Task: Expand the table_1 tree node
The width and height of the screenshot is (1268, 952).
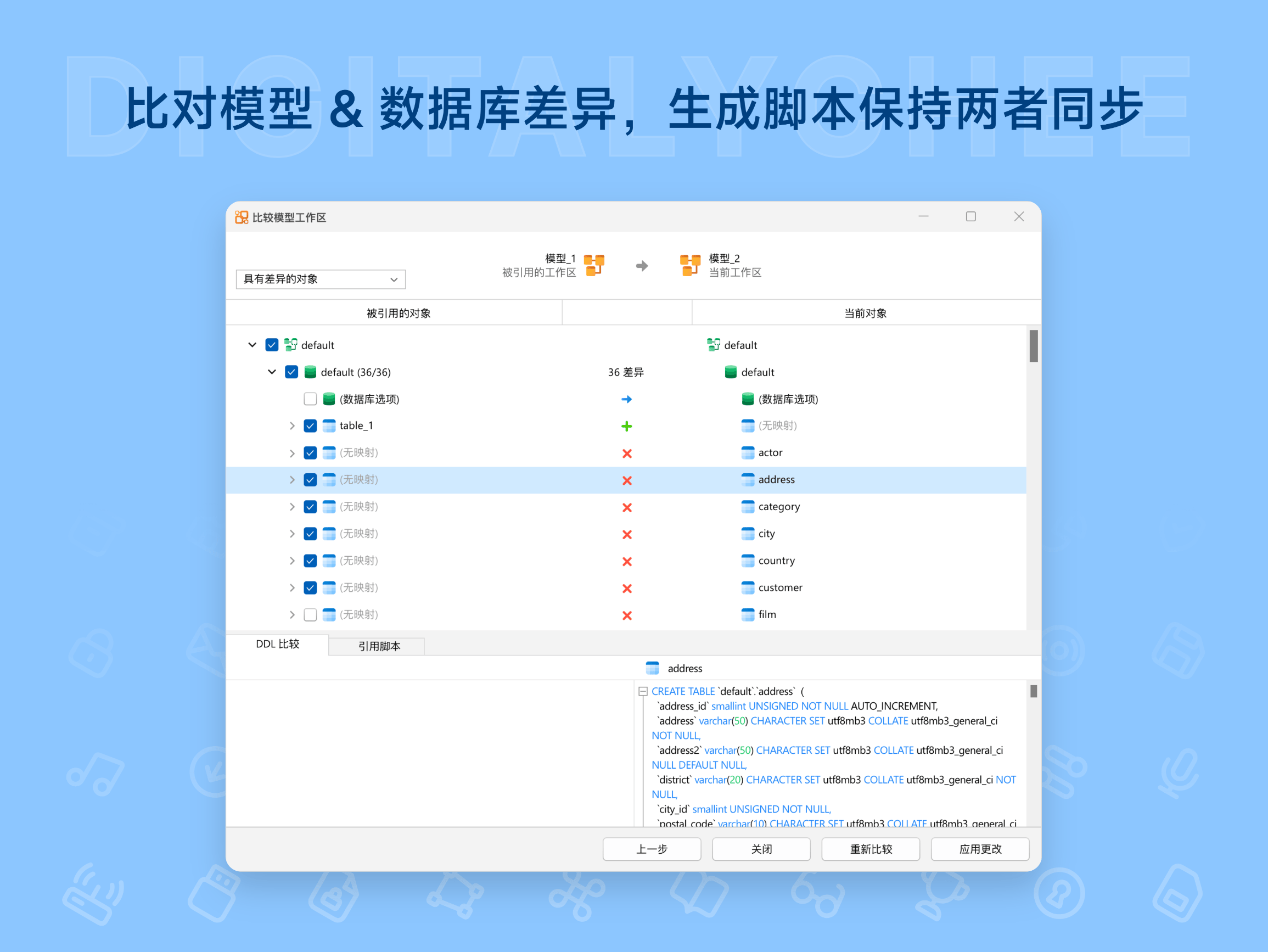Action: click(292, 425)
